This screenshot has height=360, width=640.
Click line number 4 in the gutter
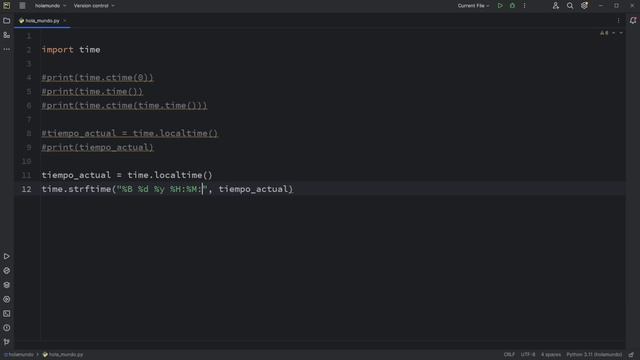click(29, 78)
